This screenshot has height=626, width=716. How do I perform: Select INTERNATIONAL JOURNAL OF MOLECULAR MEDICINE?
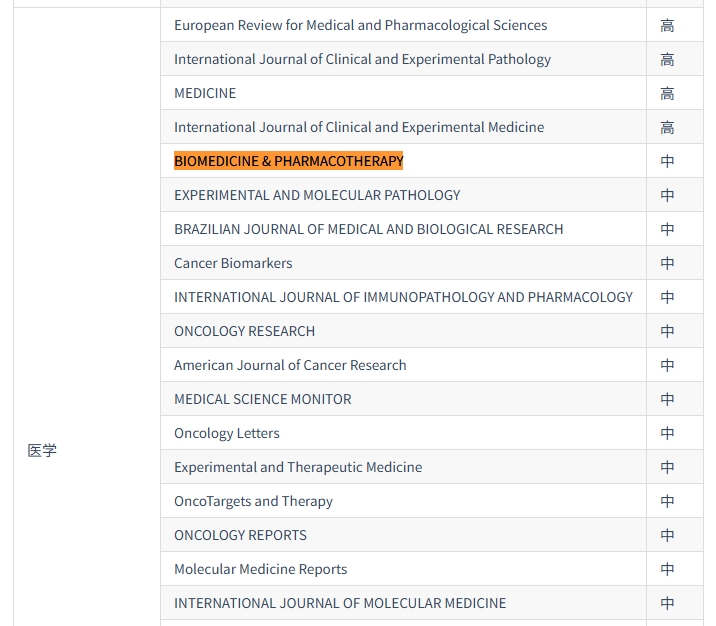coord(340,603)
